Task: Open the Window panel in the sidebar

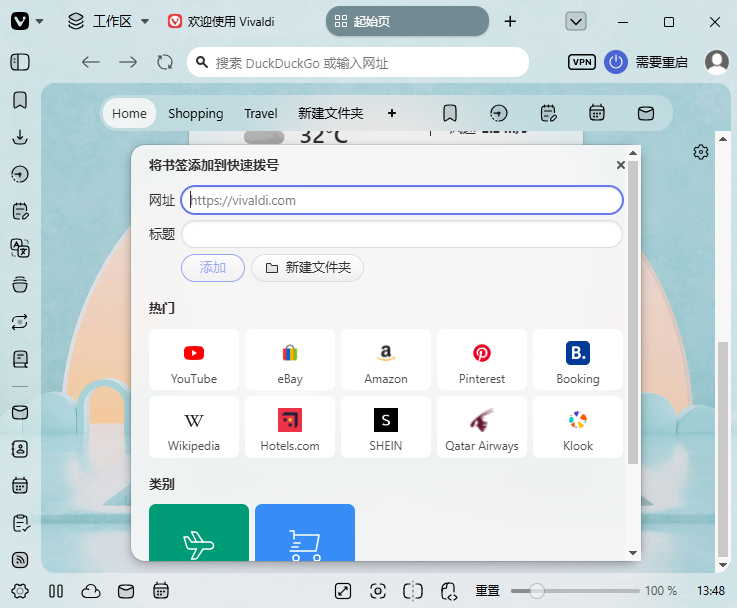Action: click(20, 285)
